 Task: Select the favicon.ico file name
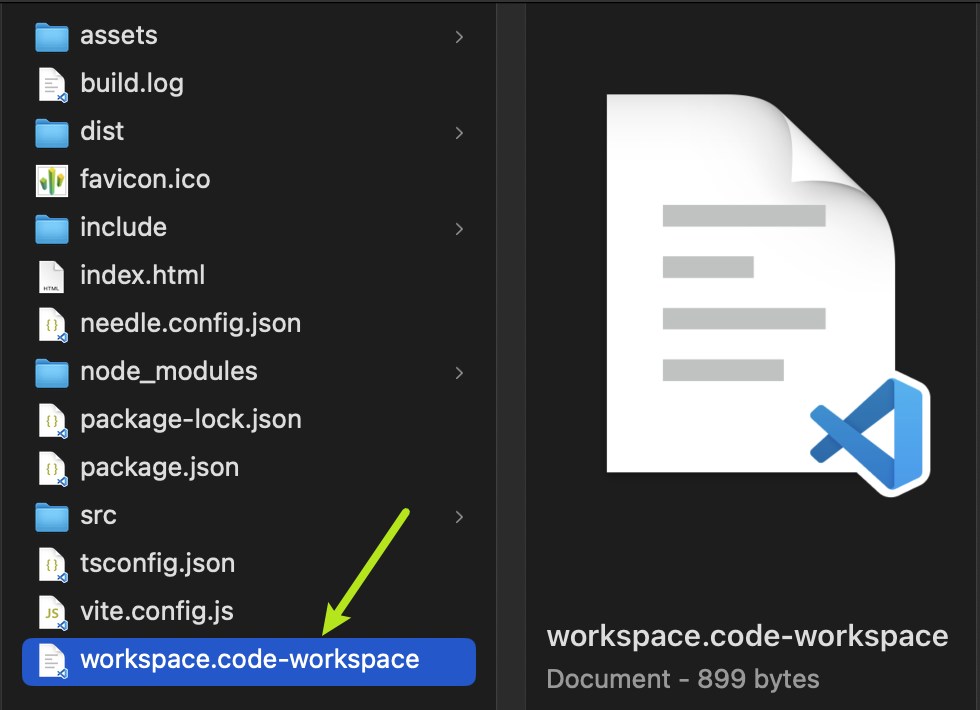pyautogui.click(x=145, y=179)
